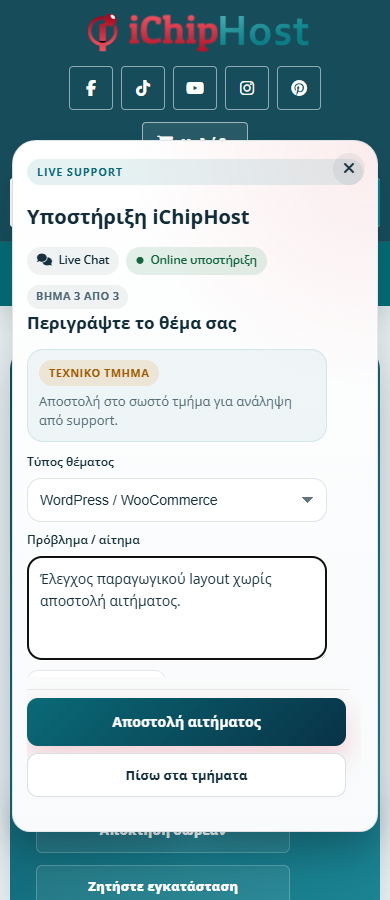390x900 pixels.
Task: Focus the Πρόβλημα / αίτημα text area
Action: (177, 608)
